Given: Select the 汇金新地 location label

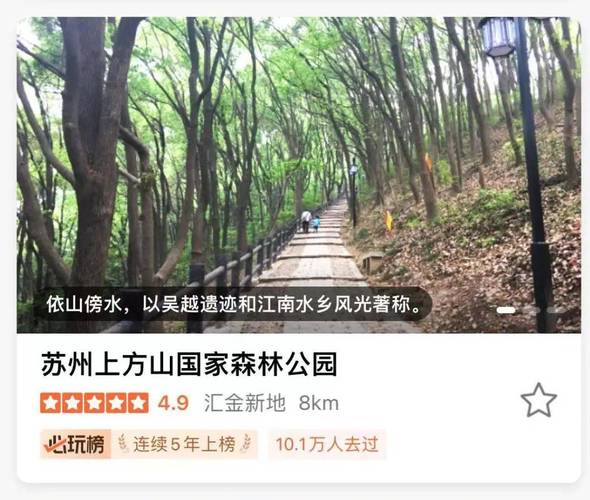Looking at the screenshot, I should [x=245, y=403].
